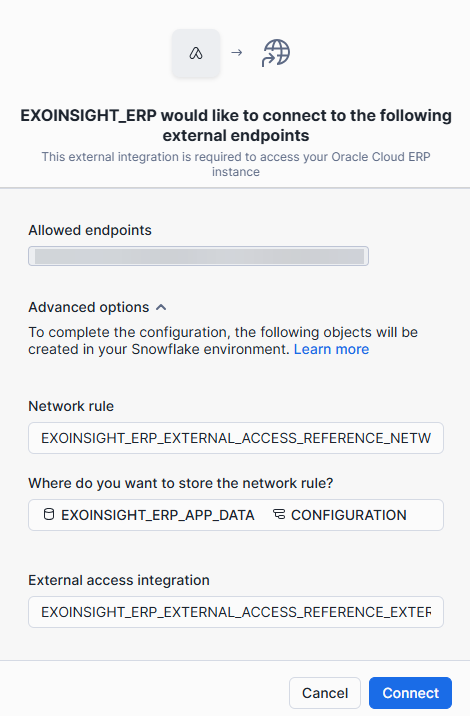Image resolution: width=470 pixels, height=716 pixels.
Task: Click the schema icon beside CONFIGURATION
Action: (279, 515)
